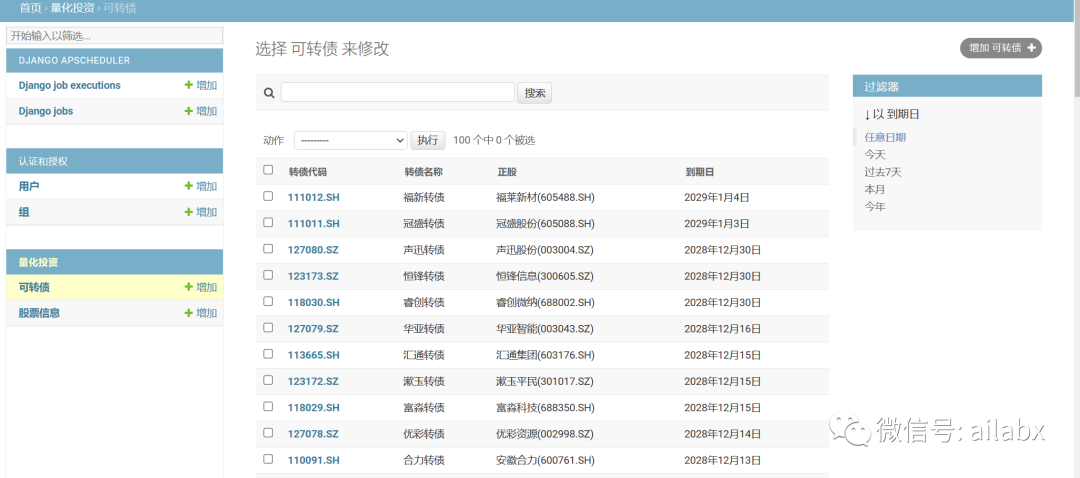Open bond 111012.SH
1080x478 pixels.
(x=313, y=198)
